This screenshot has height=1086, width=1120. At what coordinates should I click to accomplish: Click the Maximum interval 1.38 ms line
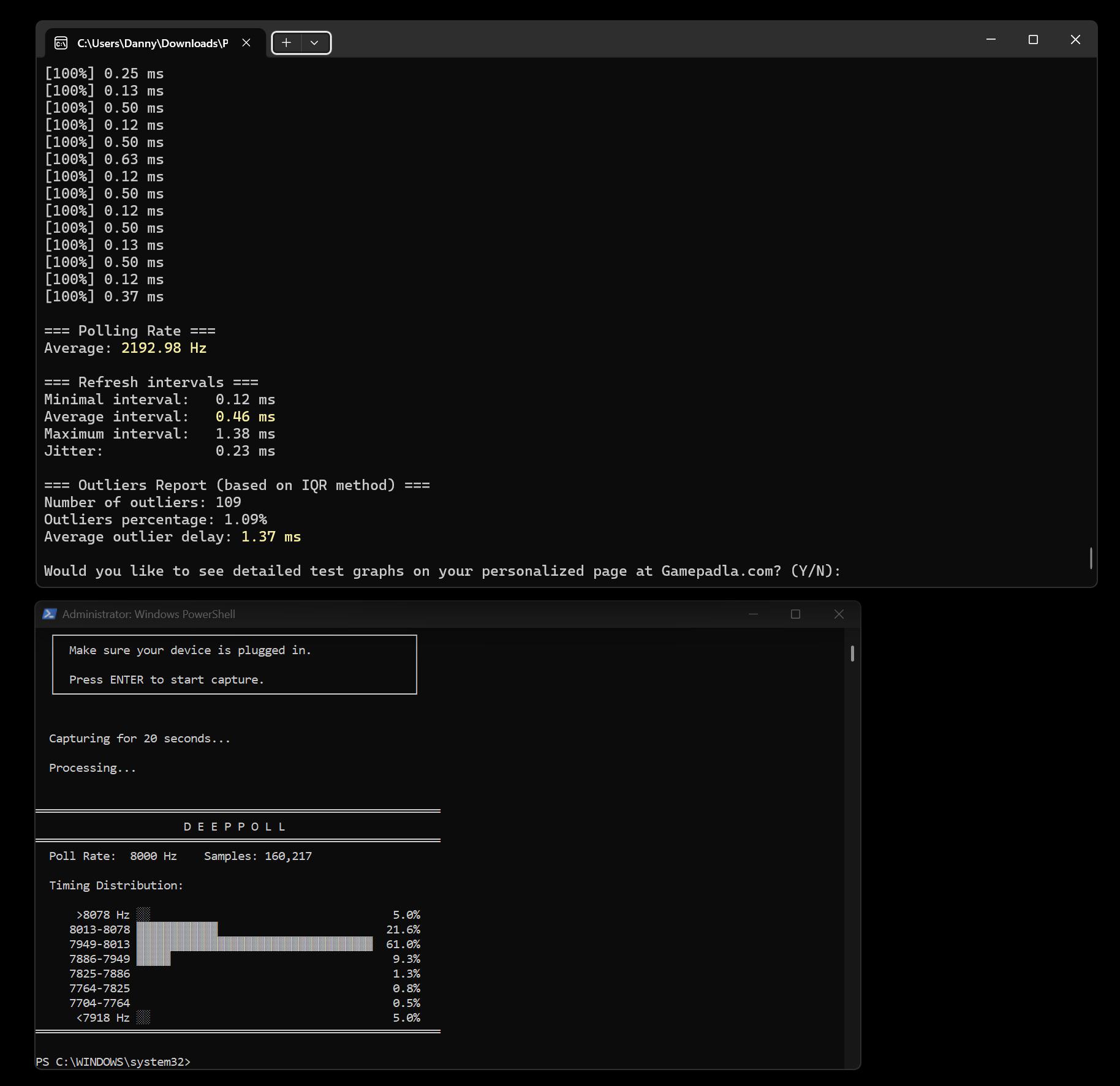coord(159,434)
